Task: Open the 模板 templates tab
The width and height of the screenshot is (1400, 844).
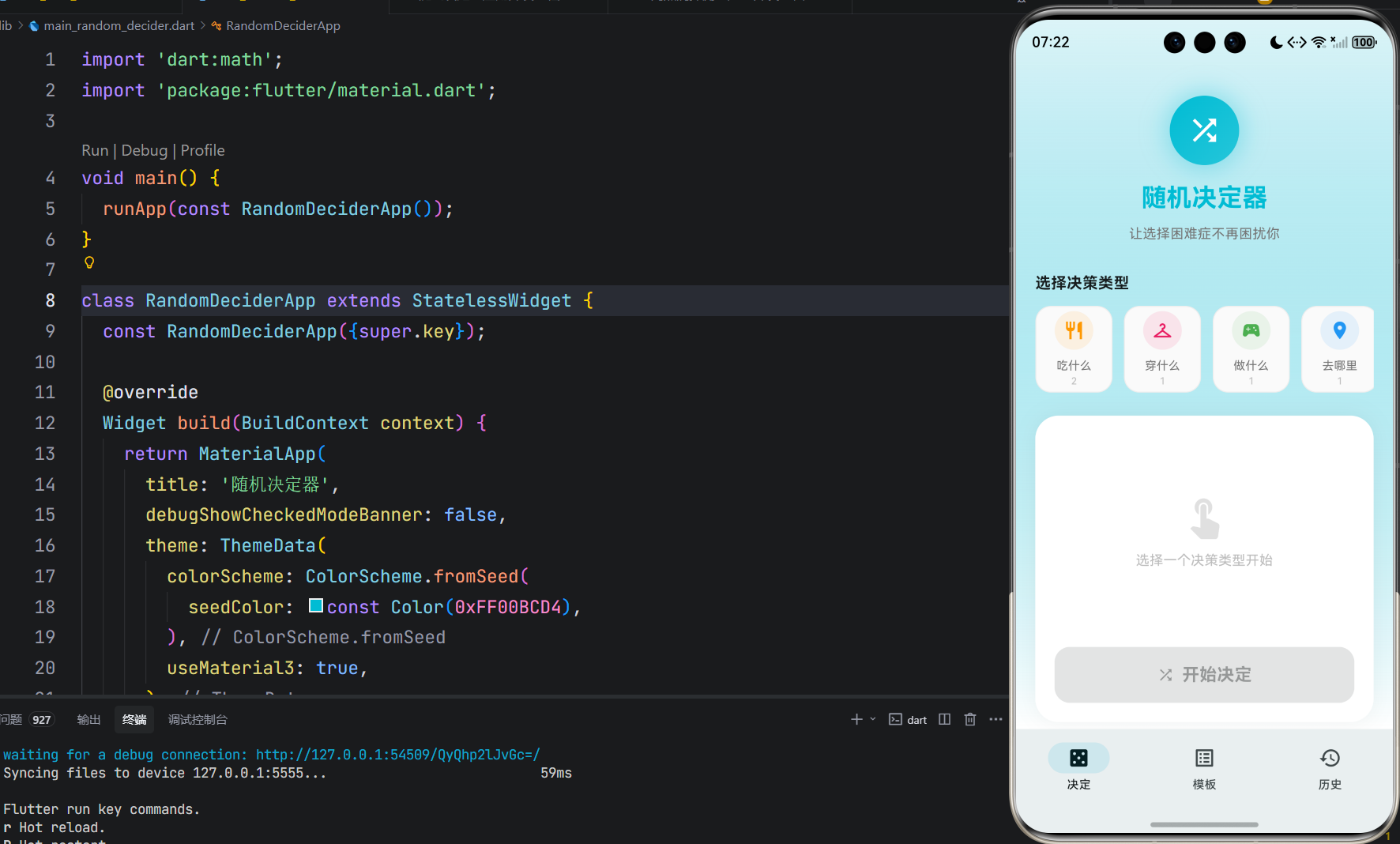Action: (x=1204, y=767)
